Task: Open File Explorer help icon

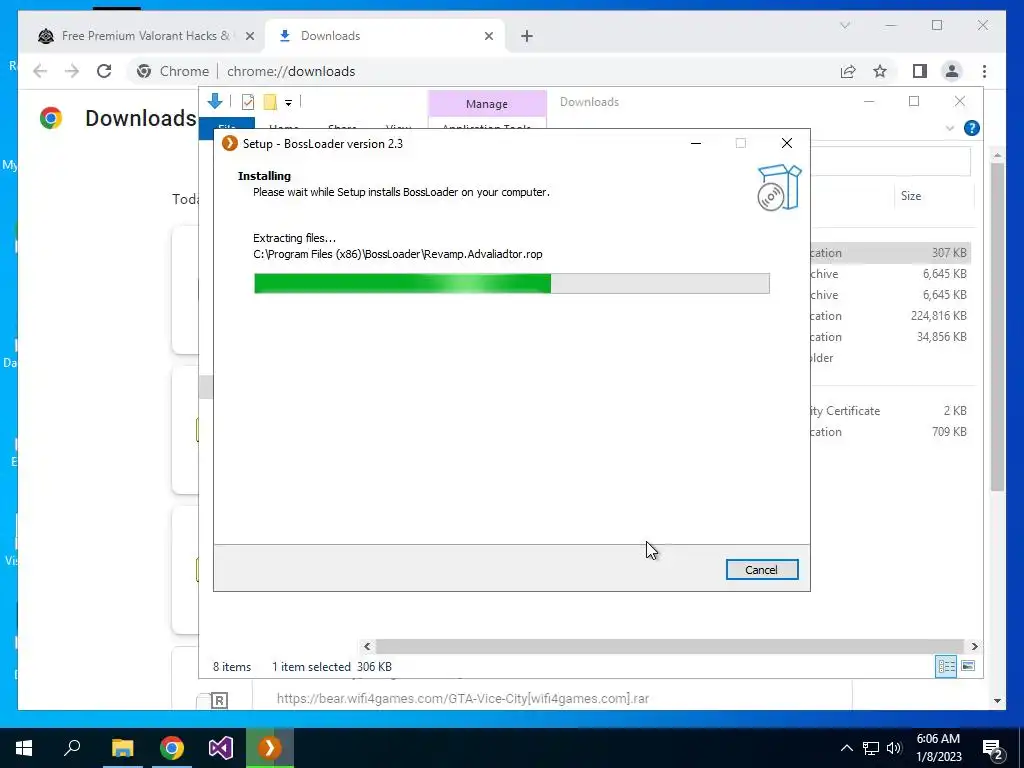Action: (x=972, y=128)
